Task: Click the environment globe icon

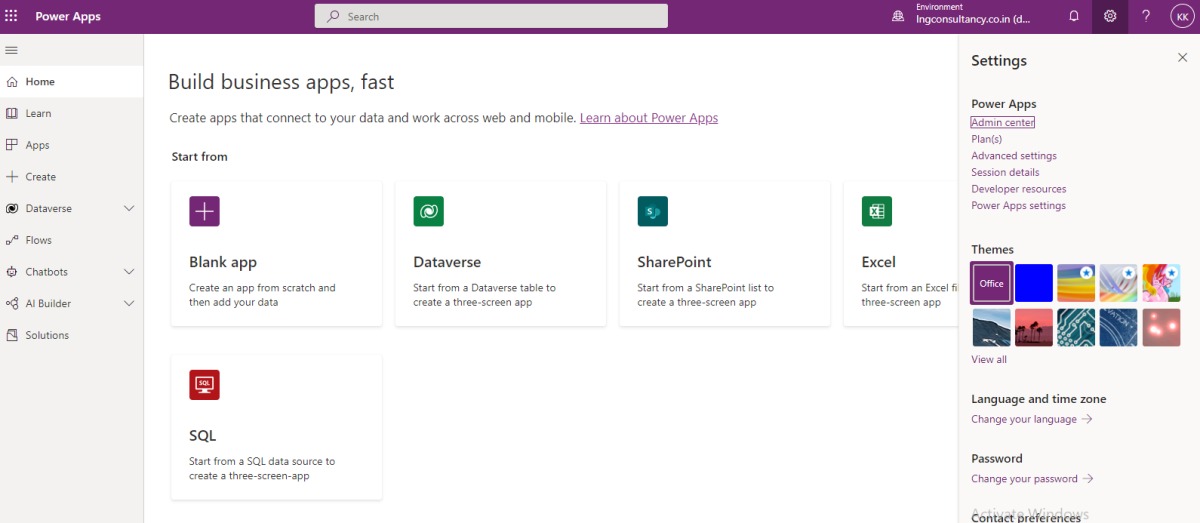Action: tap(898, 17)
